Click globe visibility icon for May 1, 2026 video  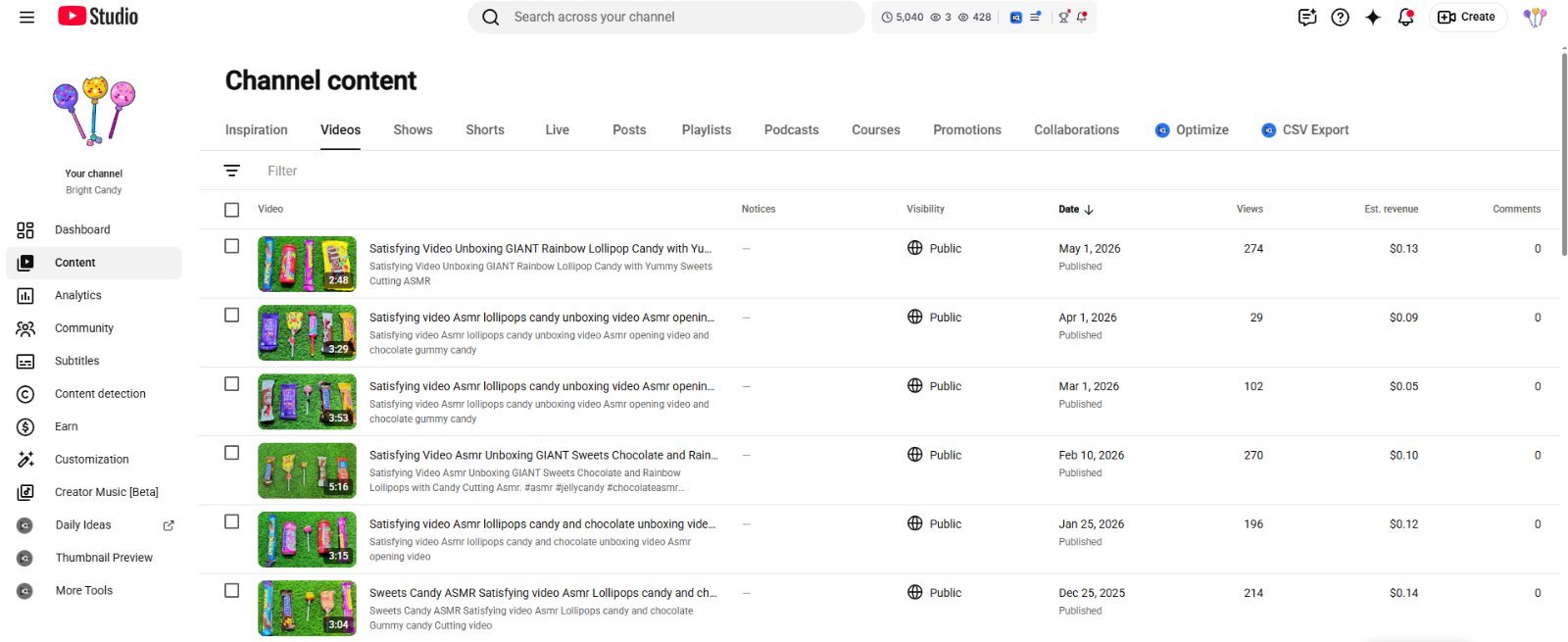(915, 248)
